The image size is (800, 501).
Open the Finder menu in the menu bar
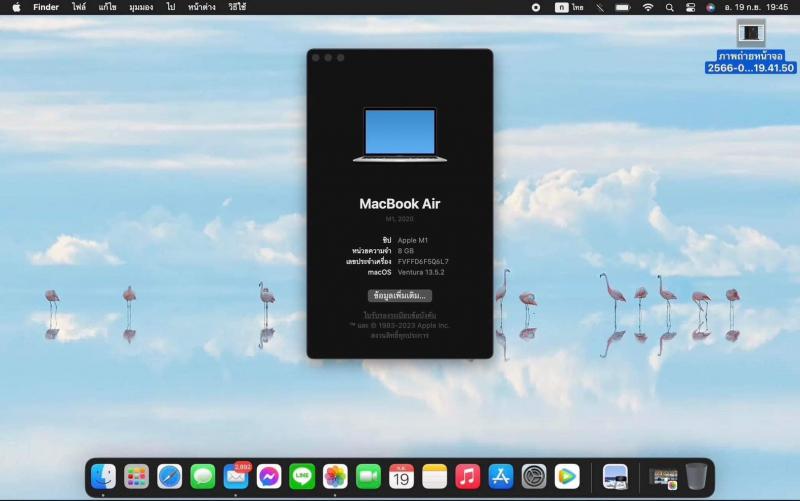click(x=46, y=7)
